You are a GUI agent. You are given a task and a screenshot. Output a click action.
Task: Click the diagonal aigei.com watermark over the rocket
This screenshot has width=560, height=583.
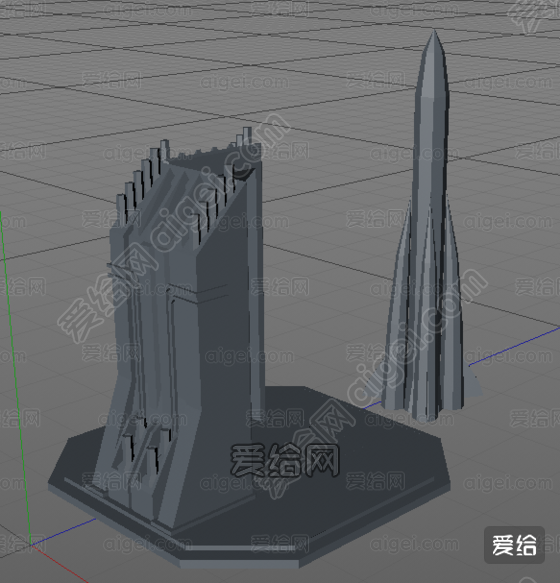[416, 336]
